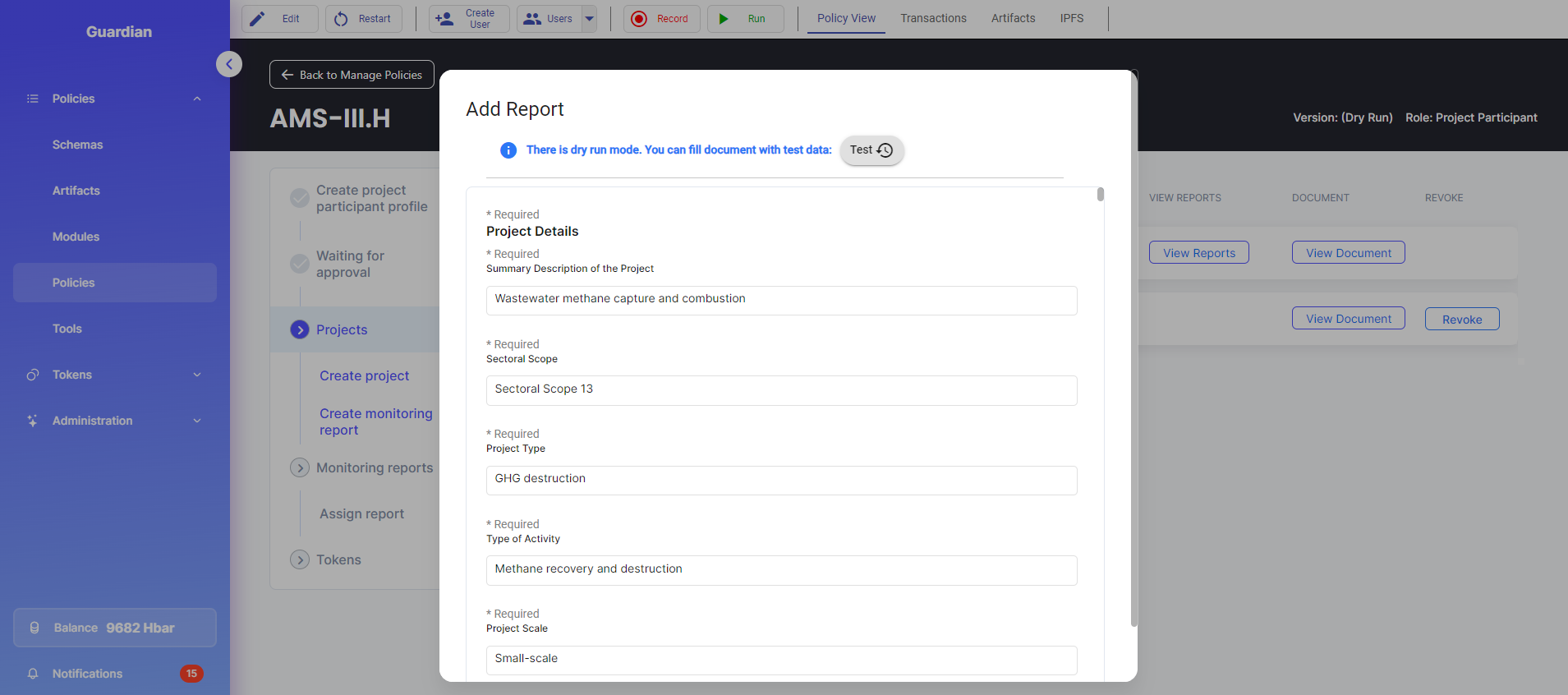Expand the Administration sidebar section

coord(197,421)
